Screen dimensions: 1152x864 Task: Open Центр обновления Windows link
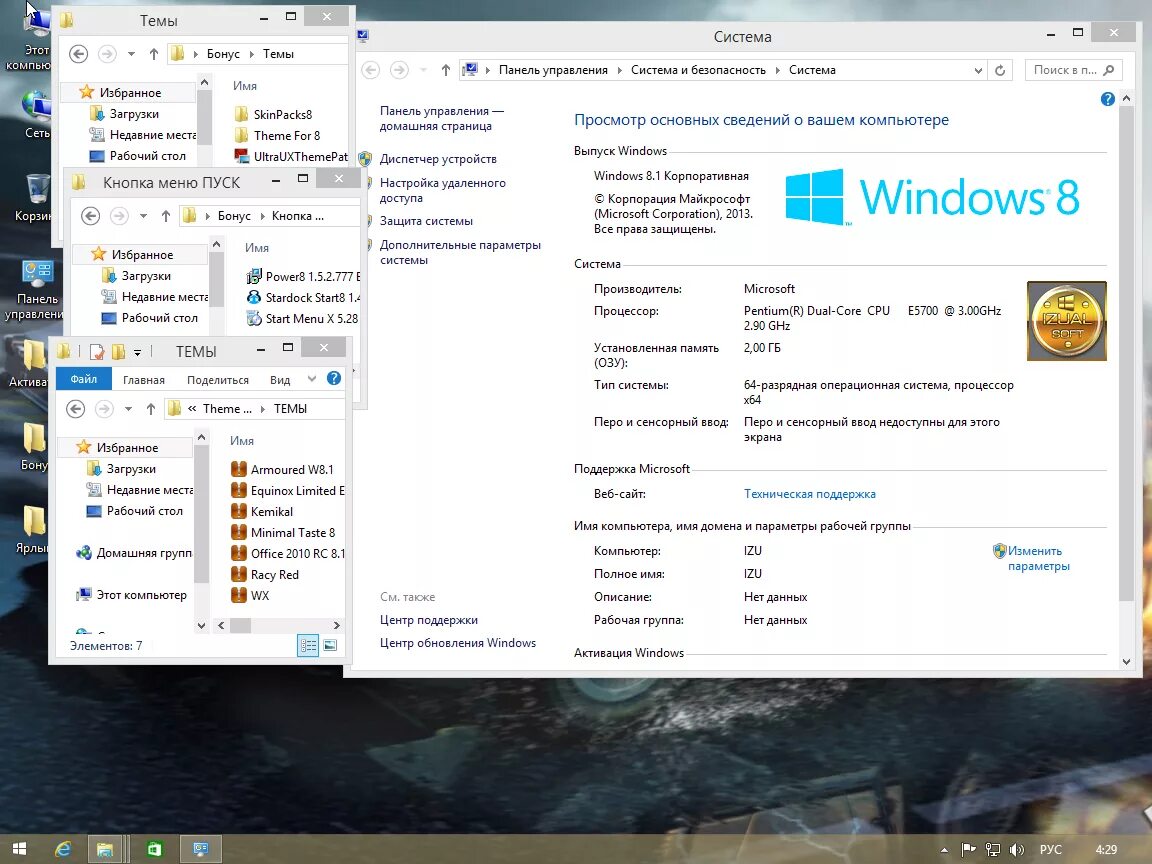[458, 643]
